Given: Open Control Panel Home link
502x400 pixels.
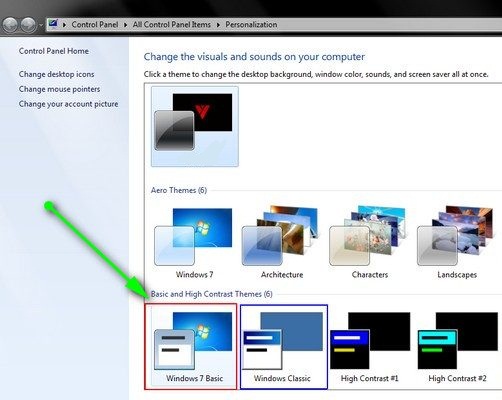Looking at the screenshot, I should (54, 51).
